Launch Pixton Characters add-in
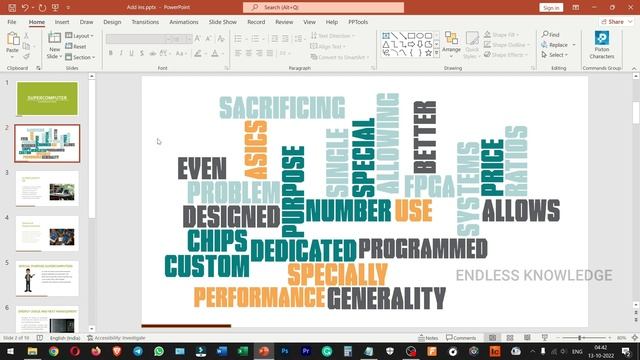Screen dimensions: 640x360 point(602,45)
